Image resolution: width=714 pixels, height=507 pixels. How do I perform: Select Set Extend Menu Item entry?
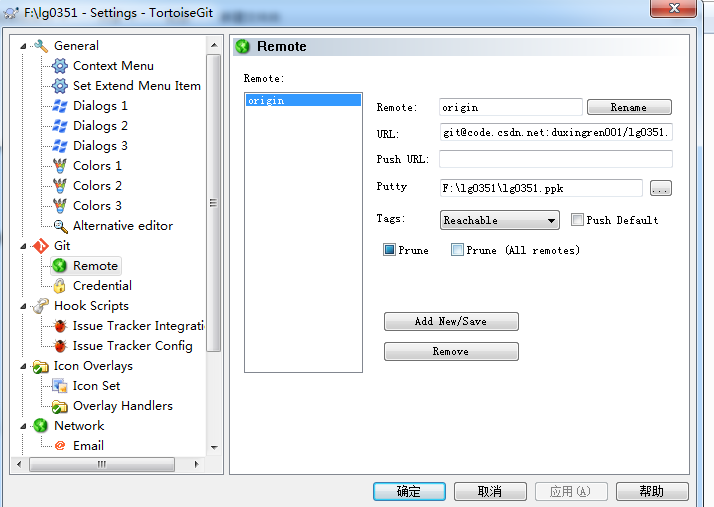tap(136, 86)
